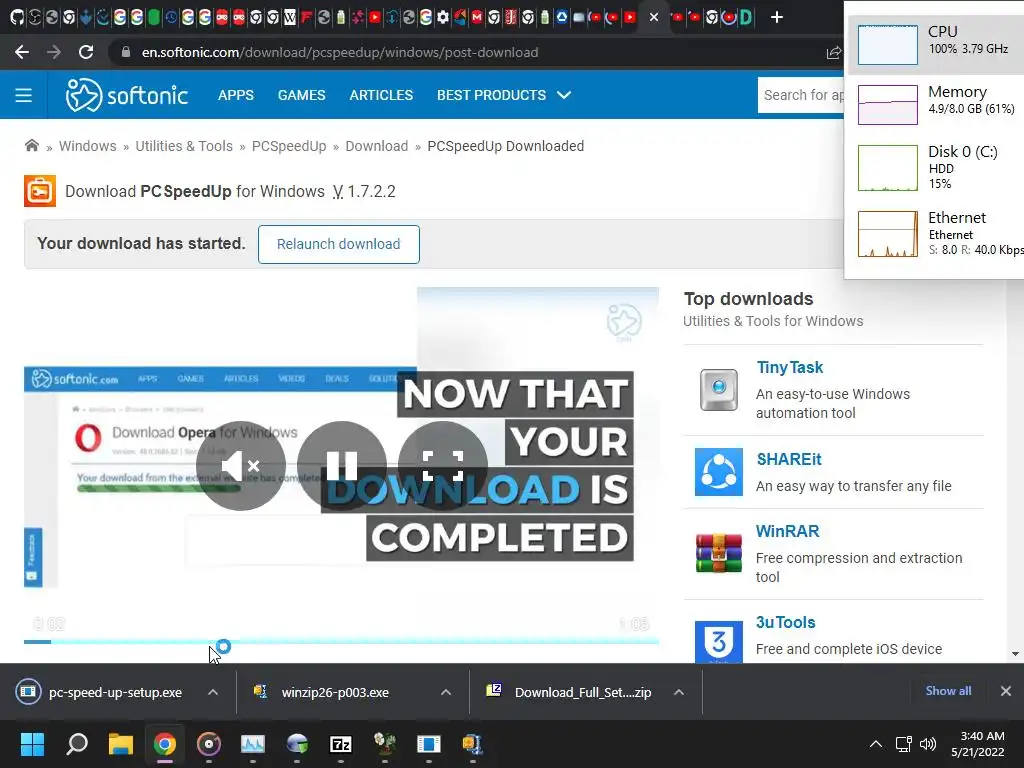Image resolution: width=1024 pixels, height=768 pixels.
Task: Open the ARTICLES menu
Action: pos(381,95)
